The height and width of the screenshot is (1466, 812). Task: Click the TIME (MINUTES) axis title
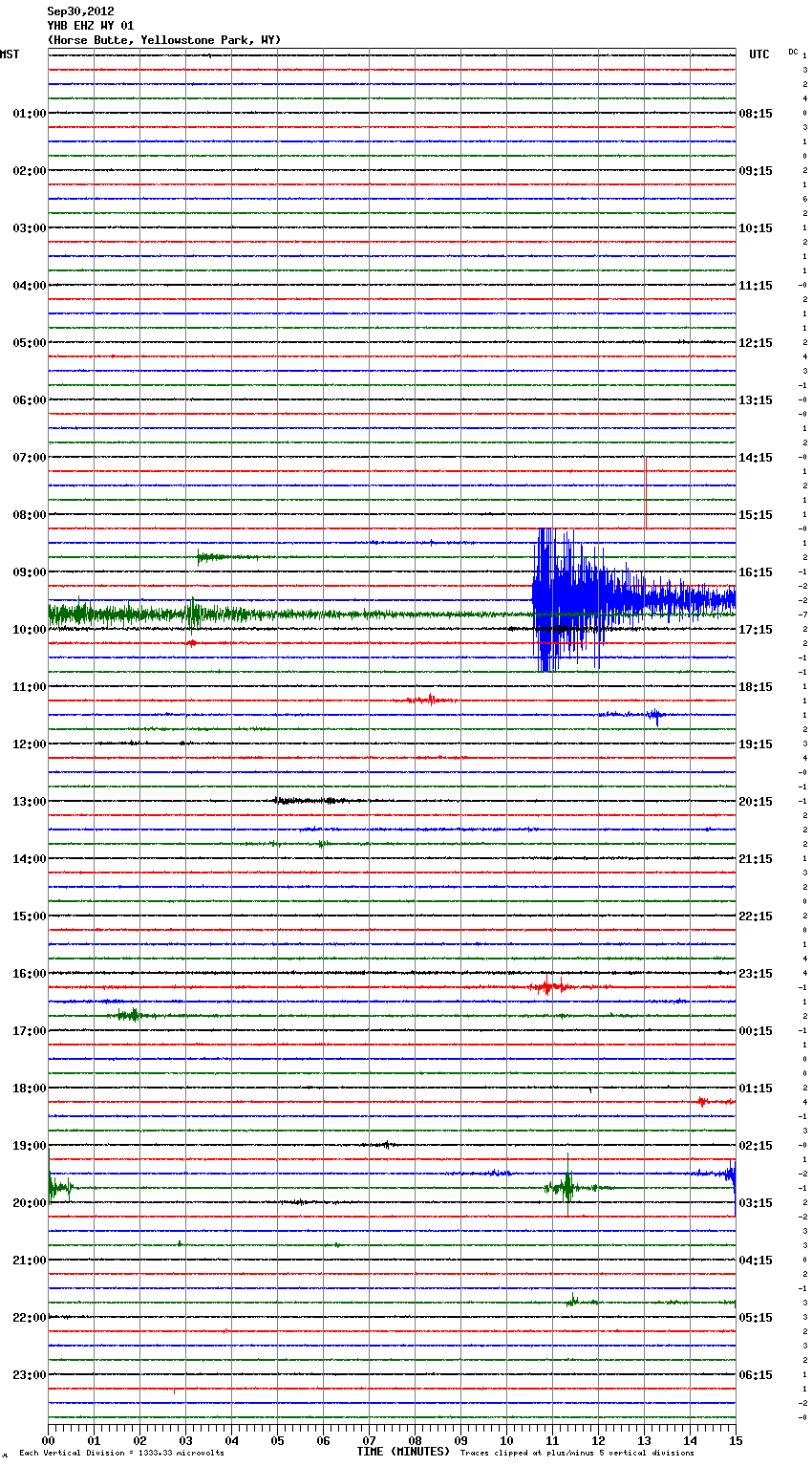[403, 1452]
